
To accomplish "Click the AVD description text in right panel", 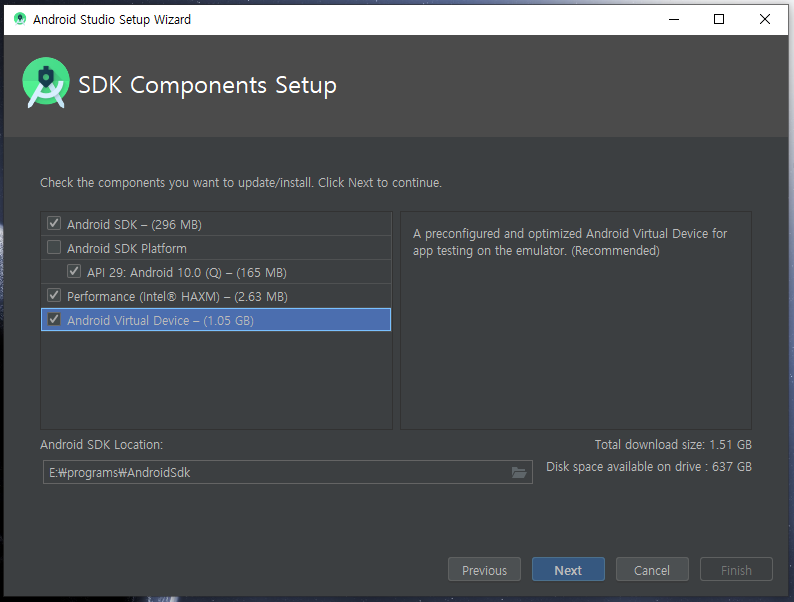I will (570, 242).
